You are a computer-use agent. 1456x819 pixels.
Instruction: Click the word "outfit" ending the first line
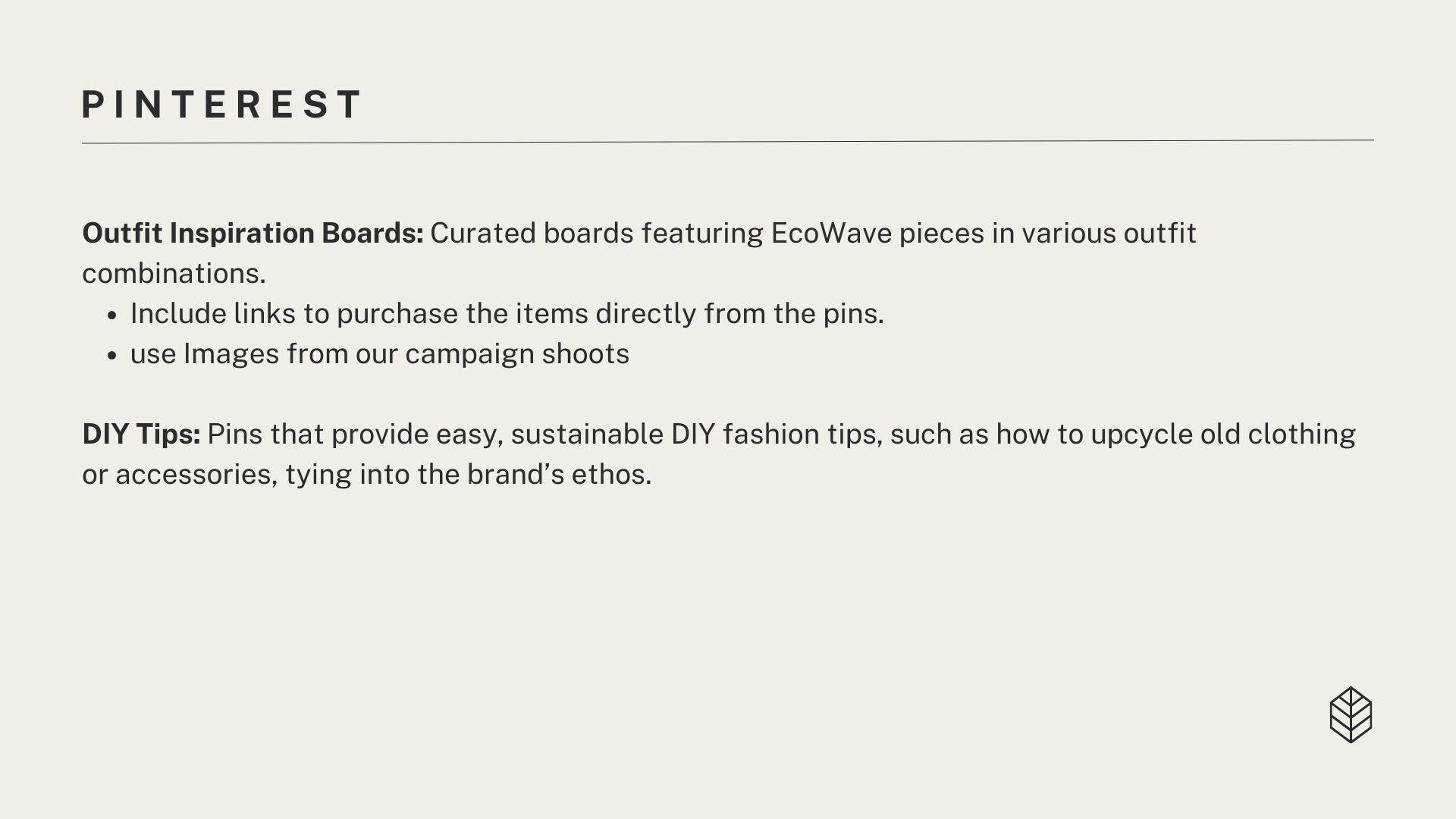click(1159, 233)
